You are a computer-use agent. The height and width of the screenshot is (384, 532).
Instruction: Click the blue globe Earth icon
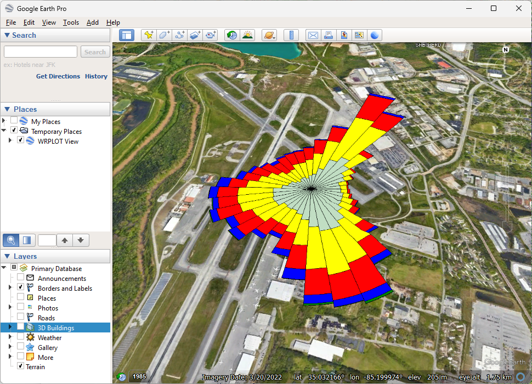[x=375, y=35]
